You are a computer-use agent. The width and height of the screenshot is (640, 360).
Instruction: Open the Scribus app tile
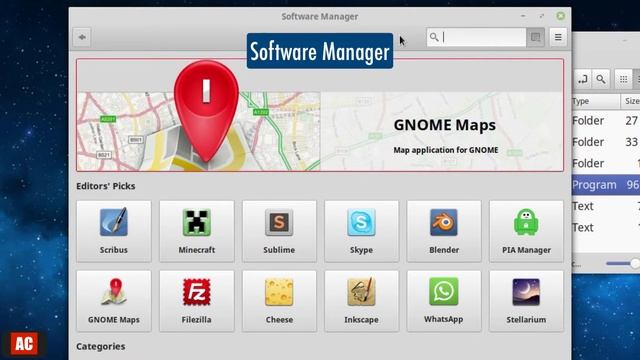(x=113, y=231)
